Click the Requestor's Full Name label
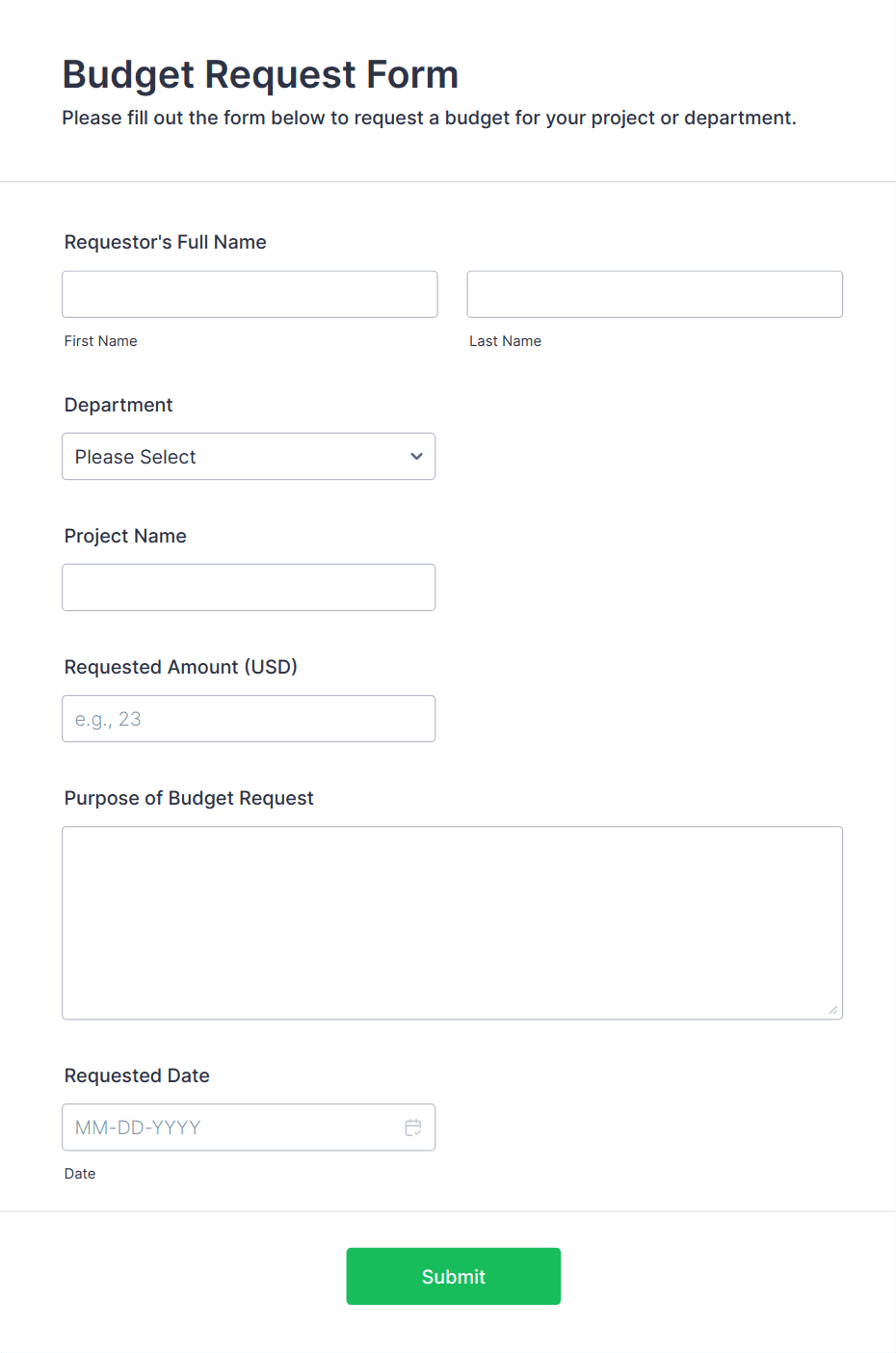The image size is (896, 1353). click(166, 242)
